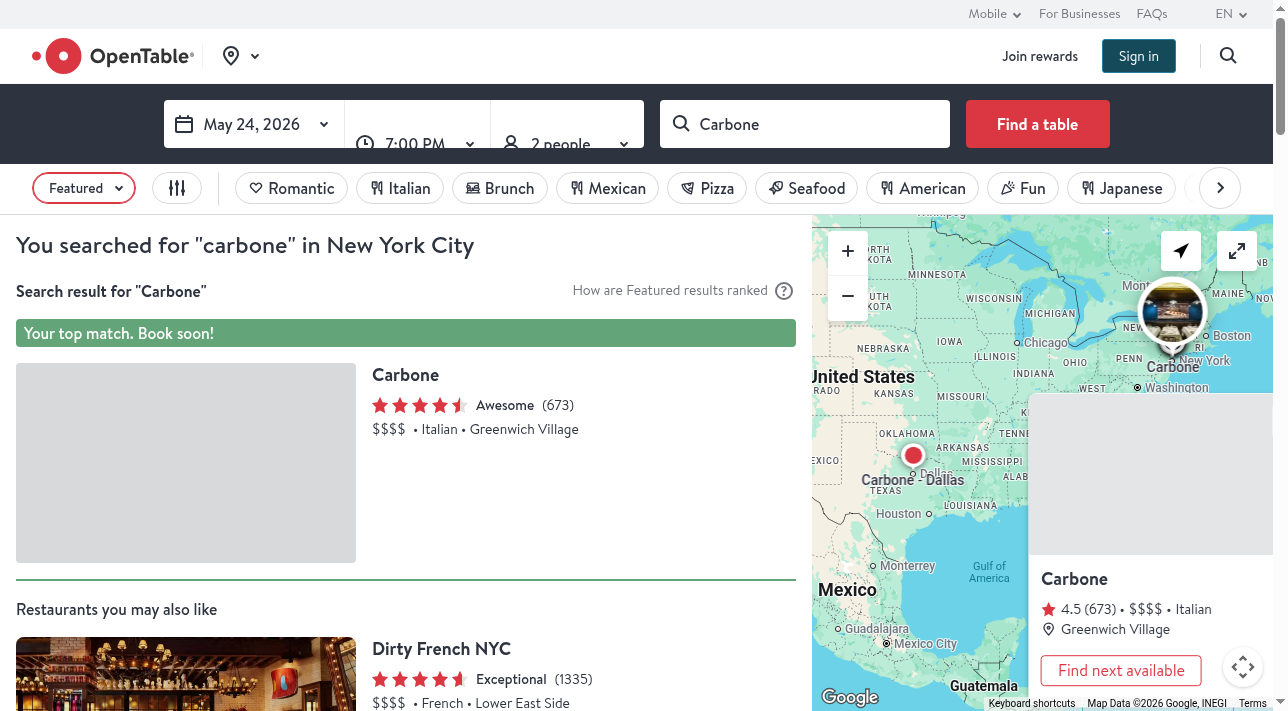Click Sign in button
The width and height of the screenshot is (1288, 711).
[x=1139, y=56]
